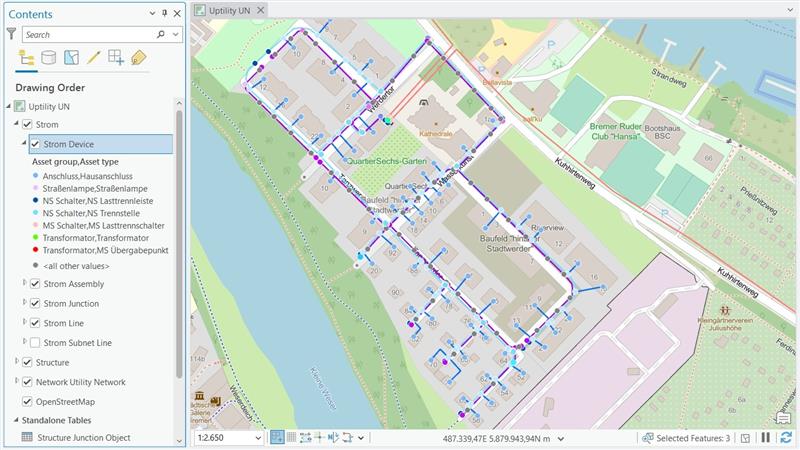This screenshot has width=800, height=450.
Task: Click the map notifications icon at bottom right
Action: coord(784,418)
